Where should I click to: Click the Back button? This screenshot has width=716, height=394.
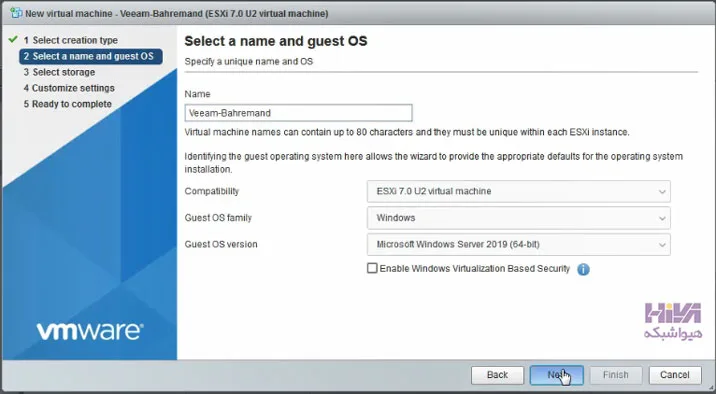(x=497, y=375)
